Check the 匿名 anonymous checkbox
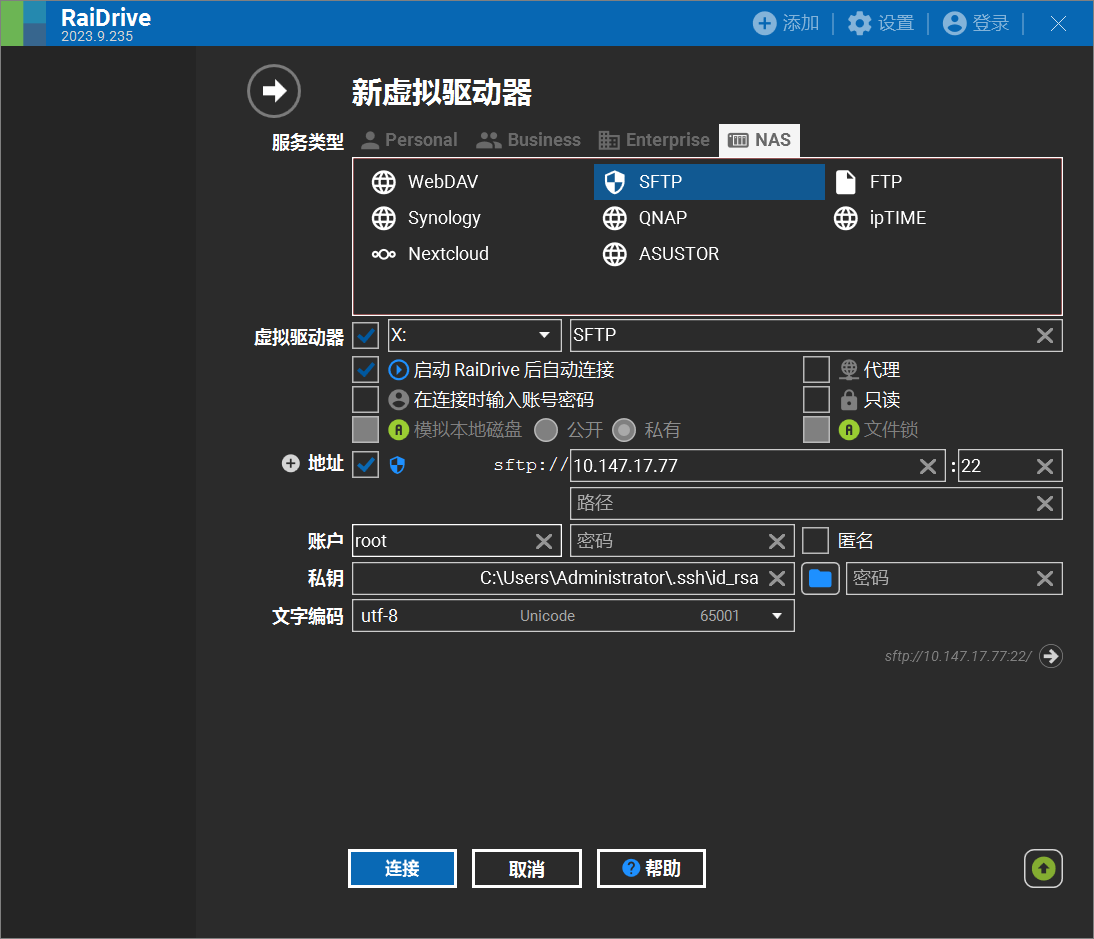The height and width of the screenshot is (939, 1094). pyautogui.click(x=815, y=541)
